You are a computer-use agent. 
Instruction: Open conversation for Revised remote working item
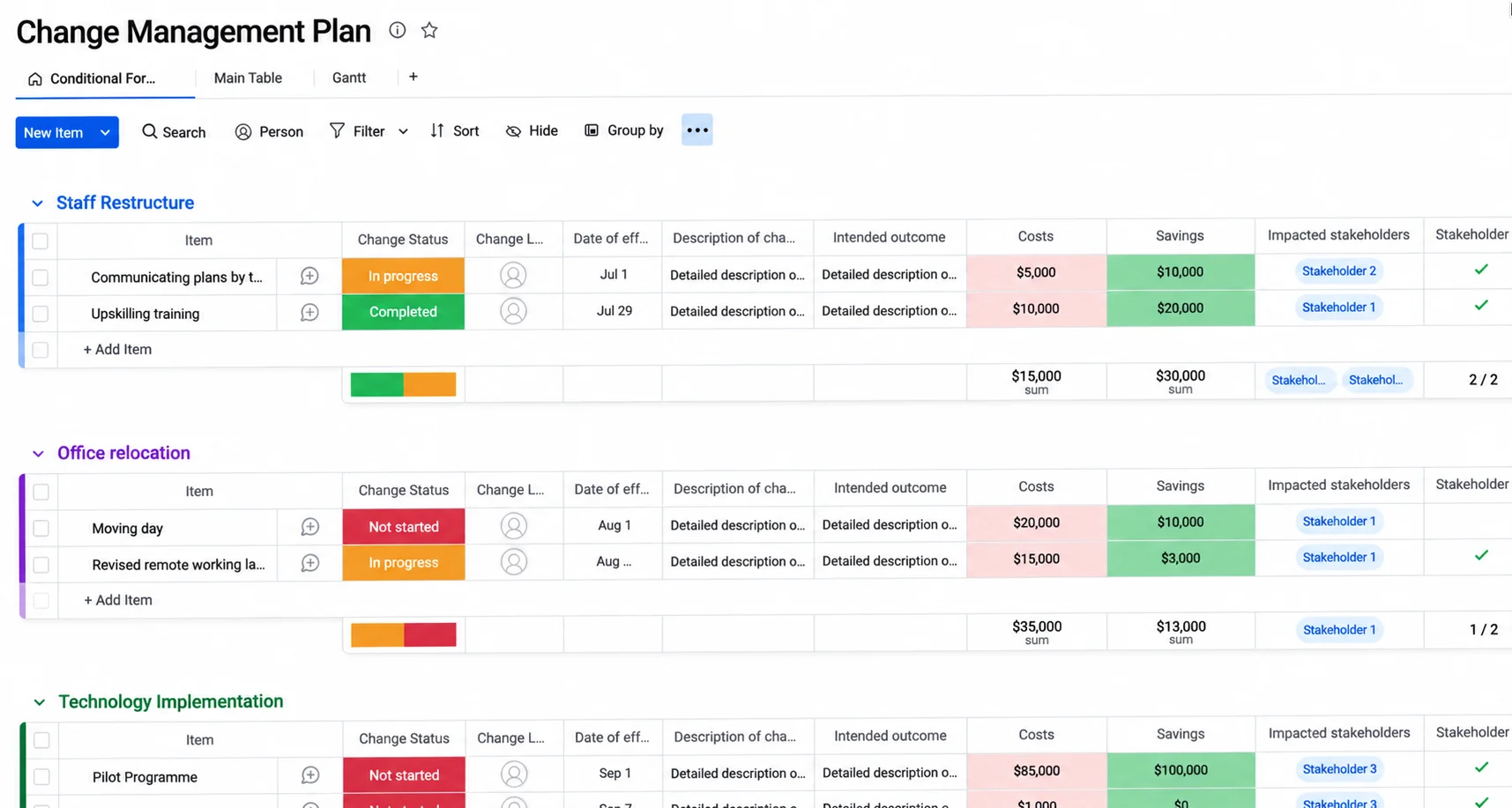point(310,563)
